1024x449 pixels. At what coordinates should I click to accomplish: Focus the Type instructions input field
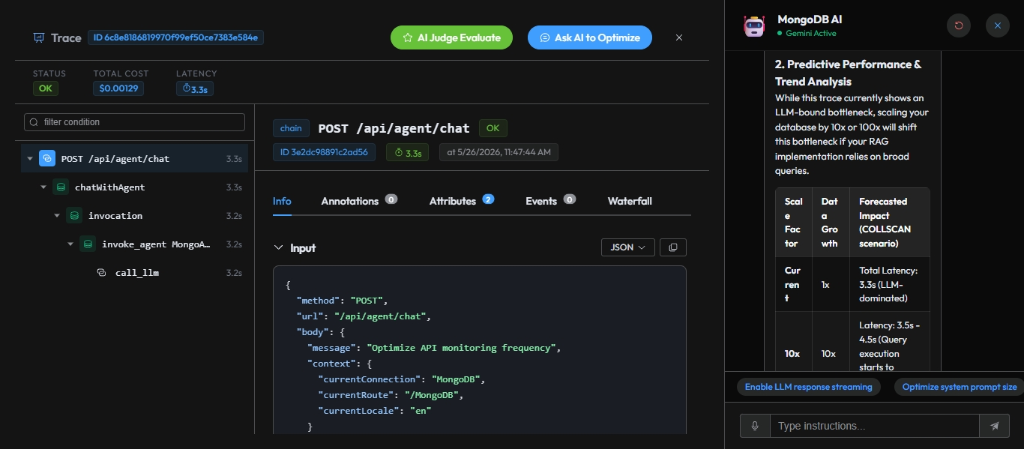(875, 426)
